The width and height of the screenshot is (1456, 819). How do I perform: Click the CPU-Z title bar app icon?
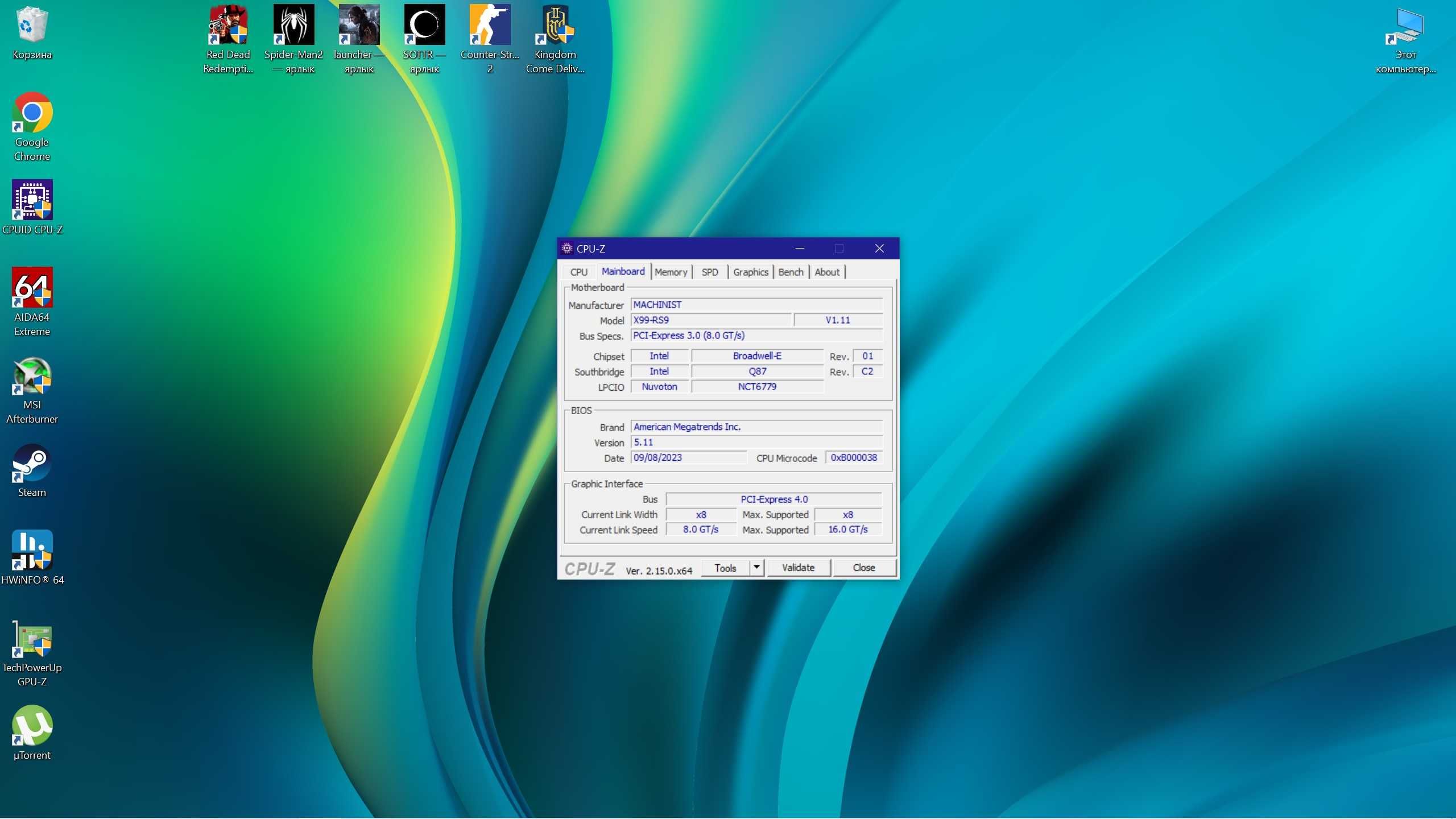[567, 248]
